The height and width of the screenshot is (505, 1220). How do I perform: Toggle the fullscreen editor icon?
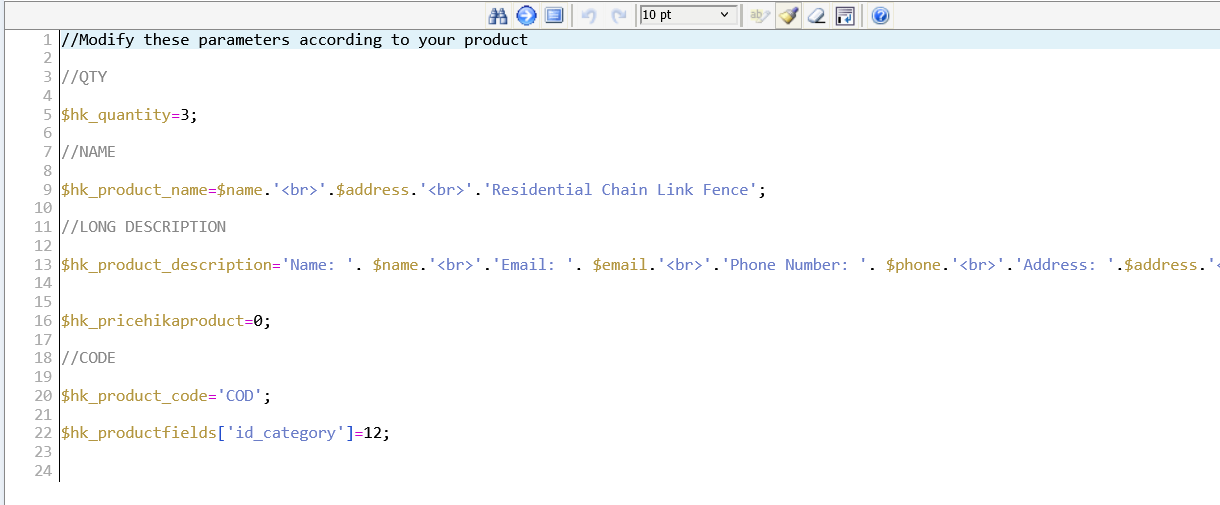click(555, 15)
